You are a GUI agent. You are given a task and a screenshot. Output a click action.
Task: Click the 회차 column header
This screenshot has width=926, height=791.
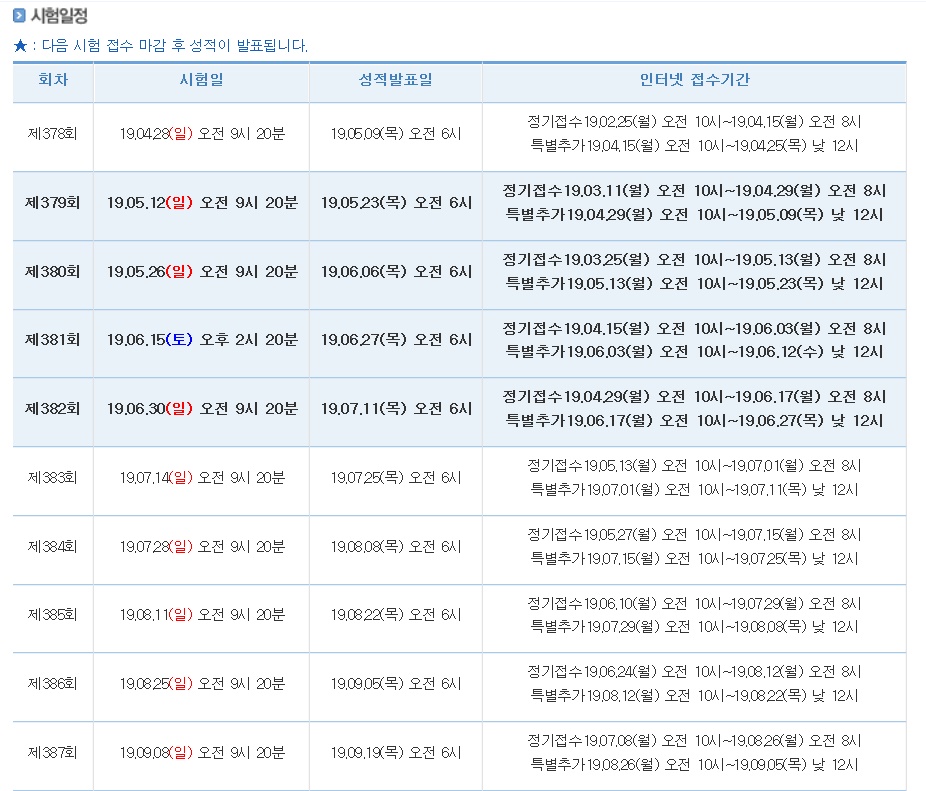53,80
